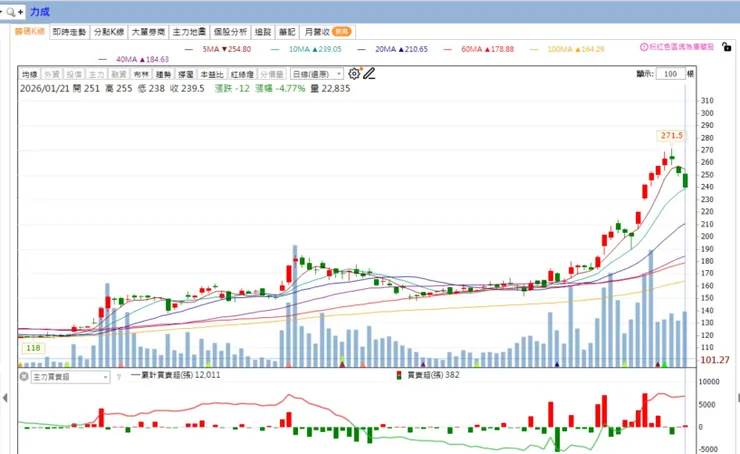Click the 買賣超(張) 382 legend
The image size is (740, 454).
[428, 375]
